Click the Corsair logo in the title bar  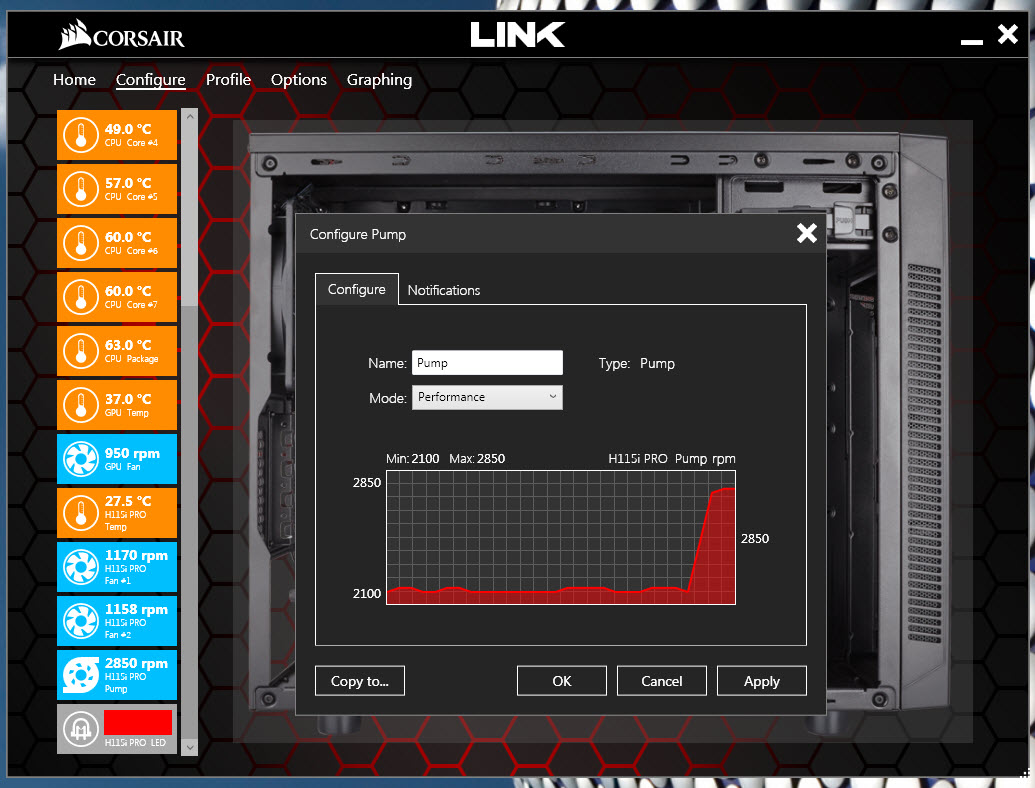point(122,35)
